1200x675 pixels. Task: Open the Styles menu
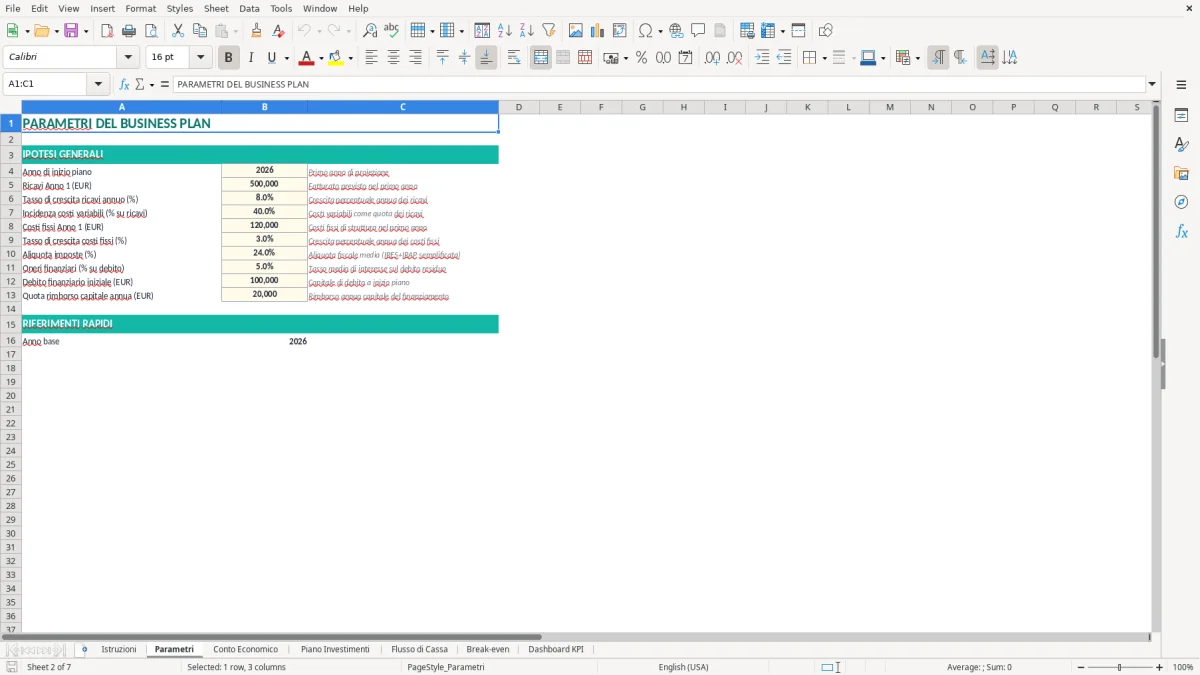(180, 8)
